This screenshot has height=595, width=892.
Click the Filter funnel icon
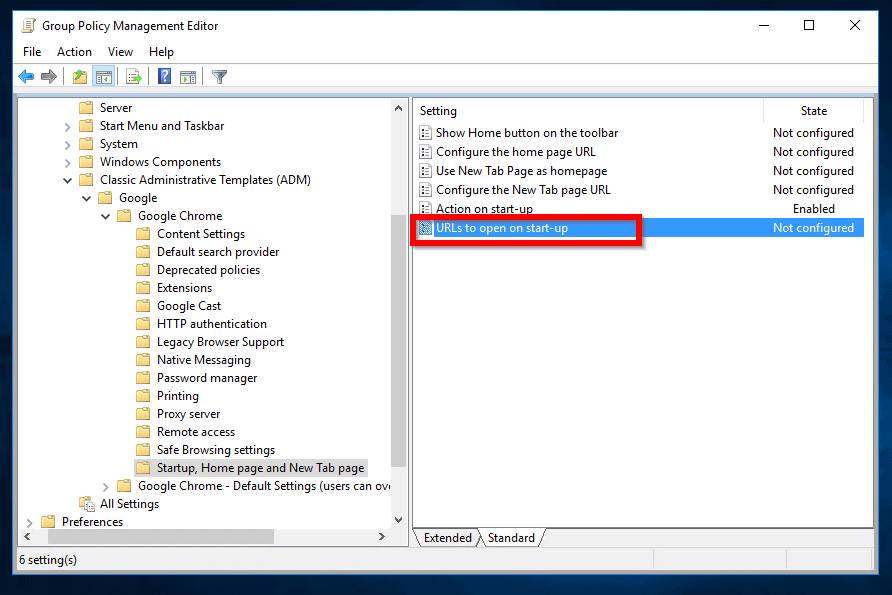(220, 77)
